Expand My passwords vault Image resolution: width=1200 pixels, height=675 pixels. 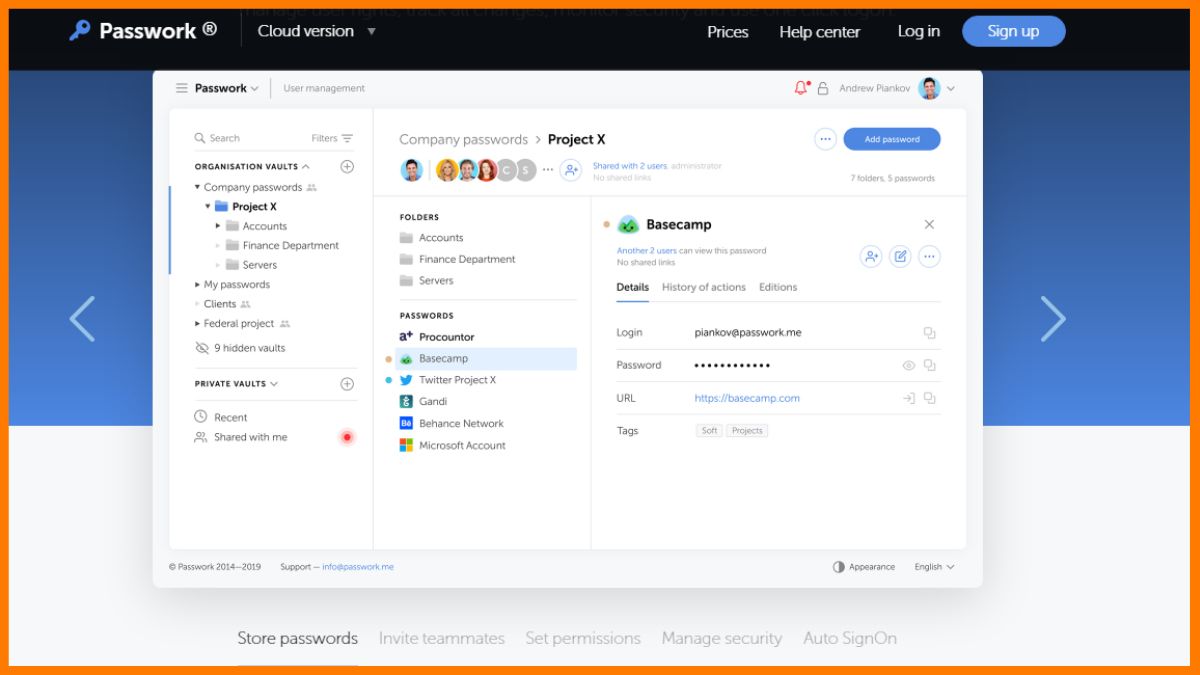[x=197, y=285]
